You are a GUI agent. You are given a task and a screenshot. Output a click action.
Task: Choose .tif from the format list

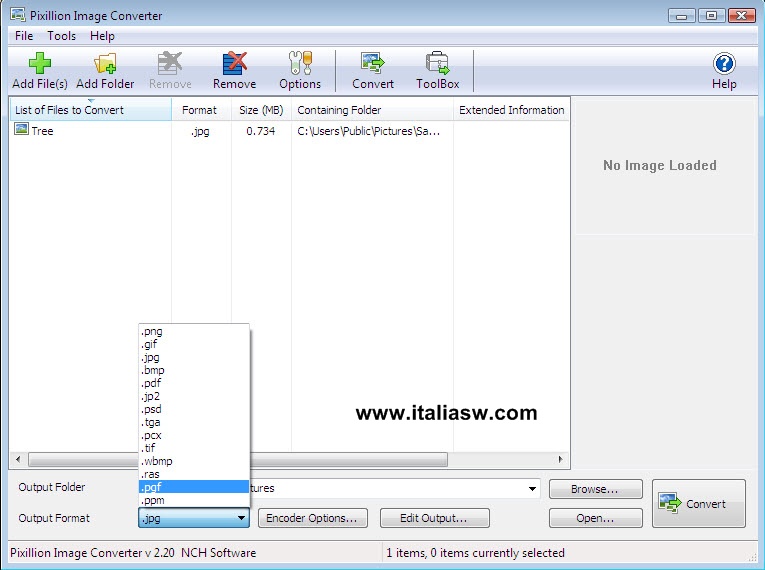click(x=194, y=448)
